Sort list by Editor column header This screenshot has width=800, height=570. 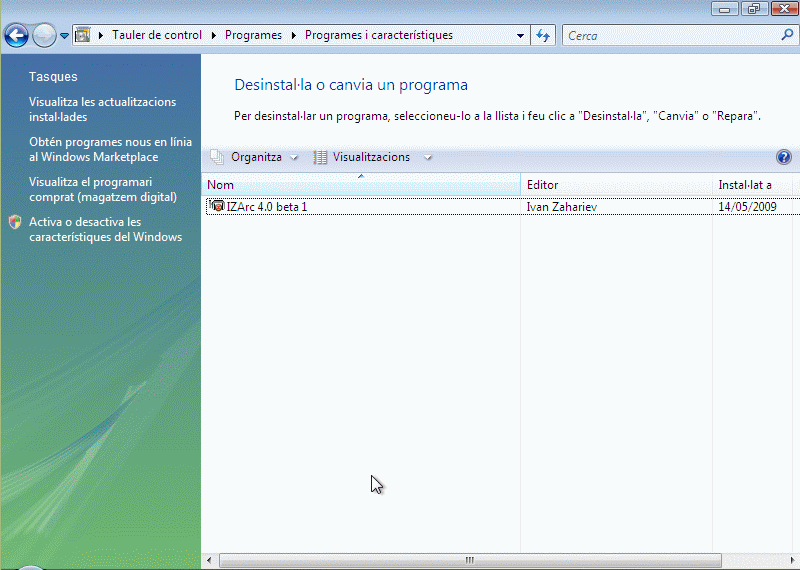point(615,185)
